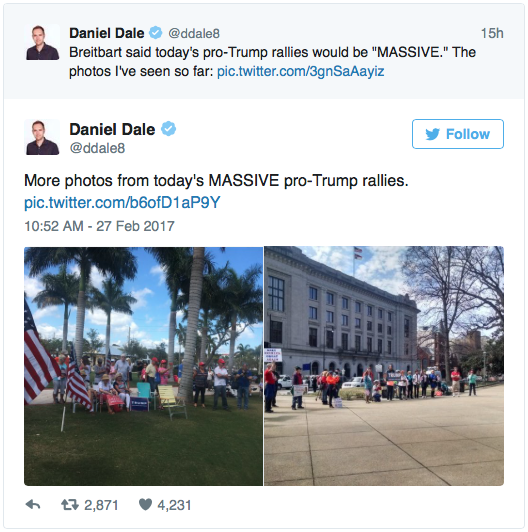Open the courthouse plaza rally photo
Image resolution: width=528 pixels, height=532 pixels.
(384, 366)
